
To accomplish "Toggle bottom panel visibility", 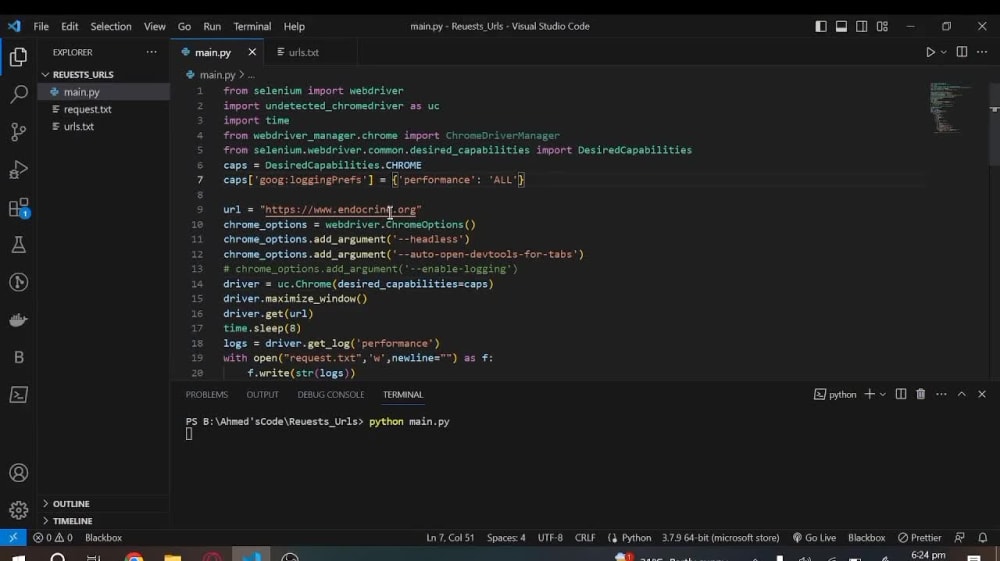I will pos(841,26).
